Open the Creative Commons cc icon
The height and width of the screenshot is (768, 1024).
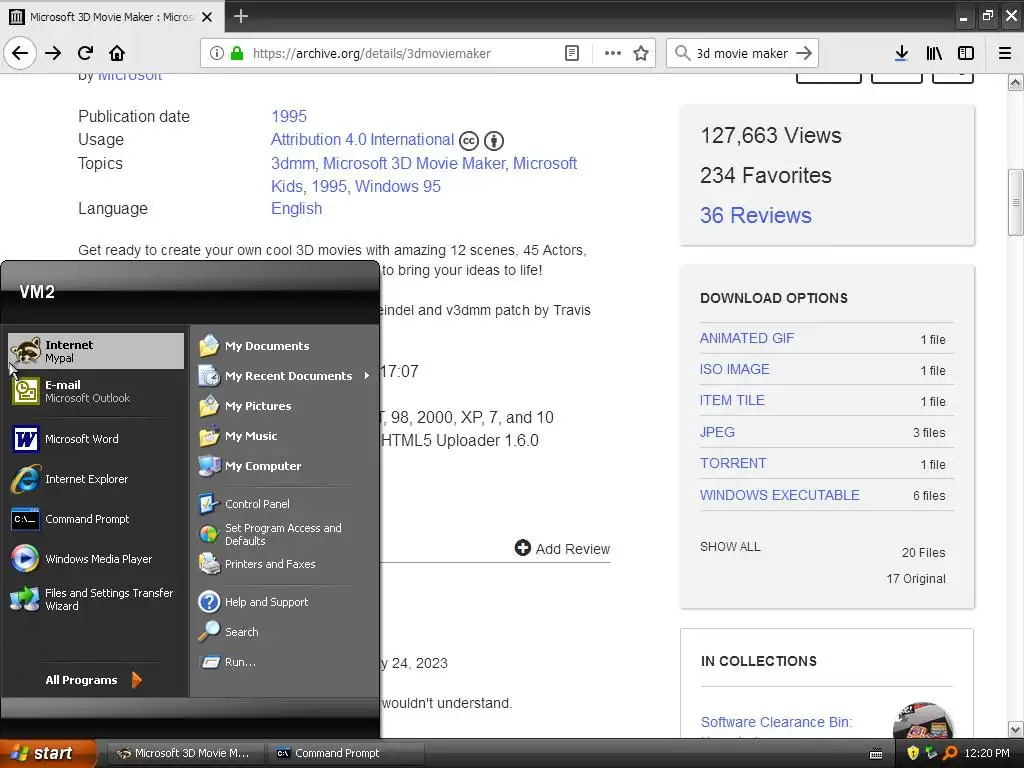pyautogui.click(x=469, y=140)
